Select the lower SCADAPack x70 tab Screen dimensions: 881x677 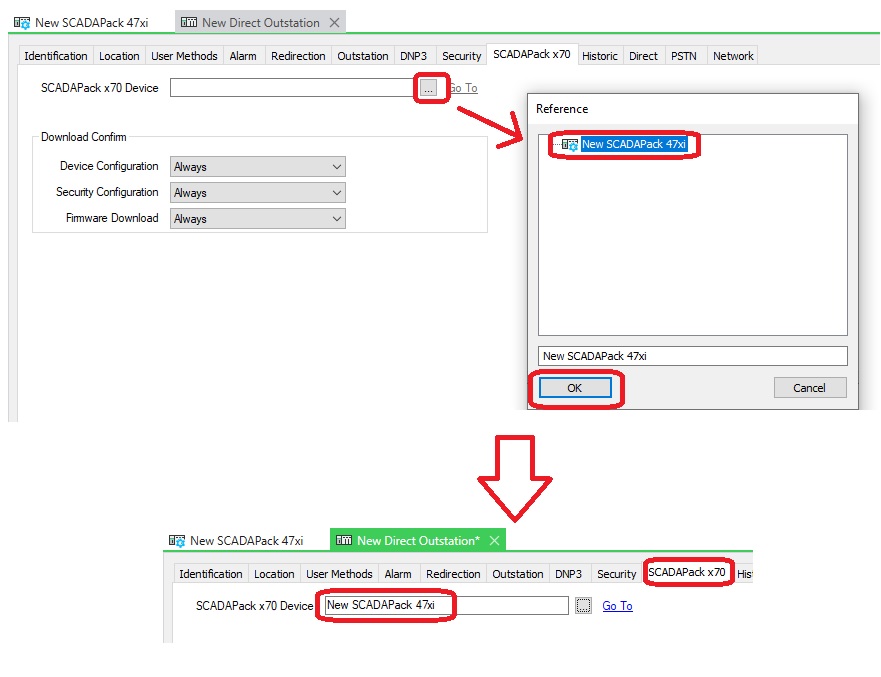click(x=687, y=573)
